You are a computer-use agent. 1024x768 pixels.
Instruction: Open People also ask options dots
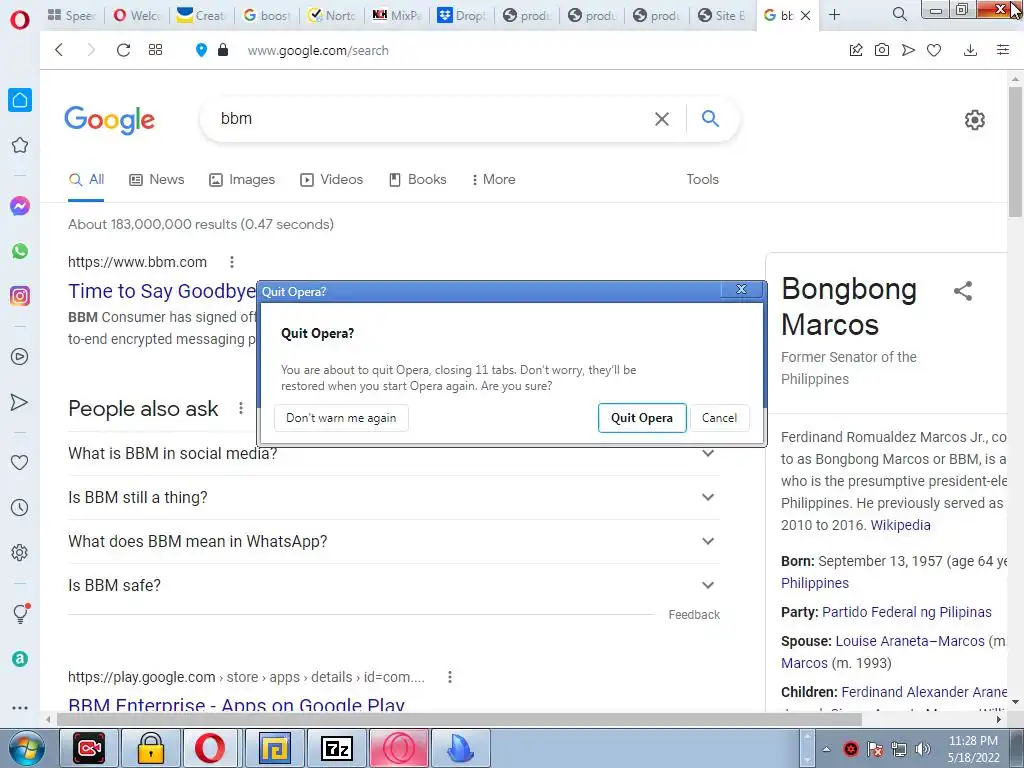tap(241, 408)
